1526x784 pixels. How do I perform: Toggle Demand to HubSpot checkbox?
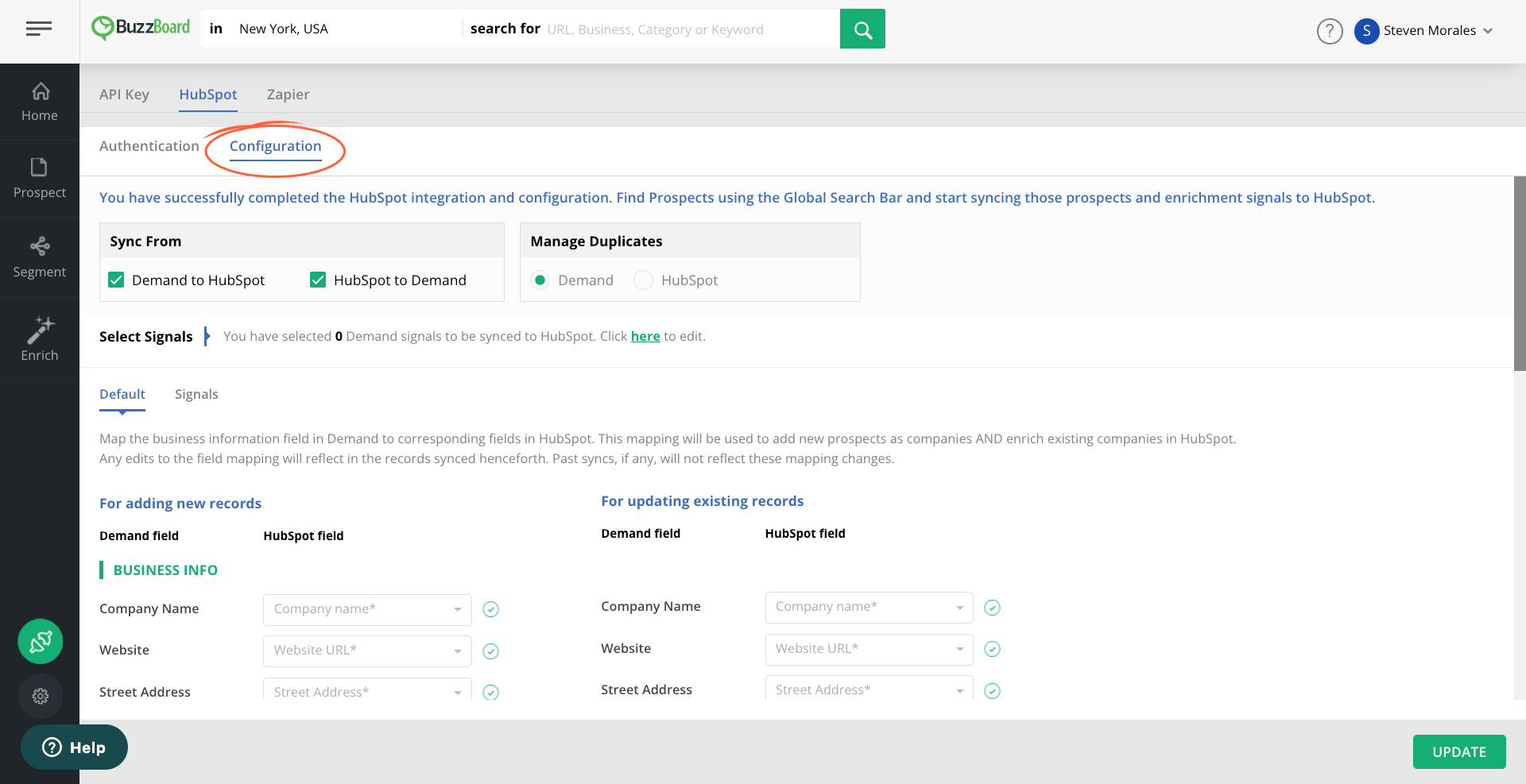tap(116, 280)
